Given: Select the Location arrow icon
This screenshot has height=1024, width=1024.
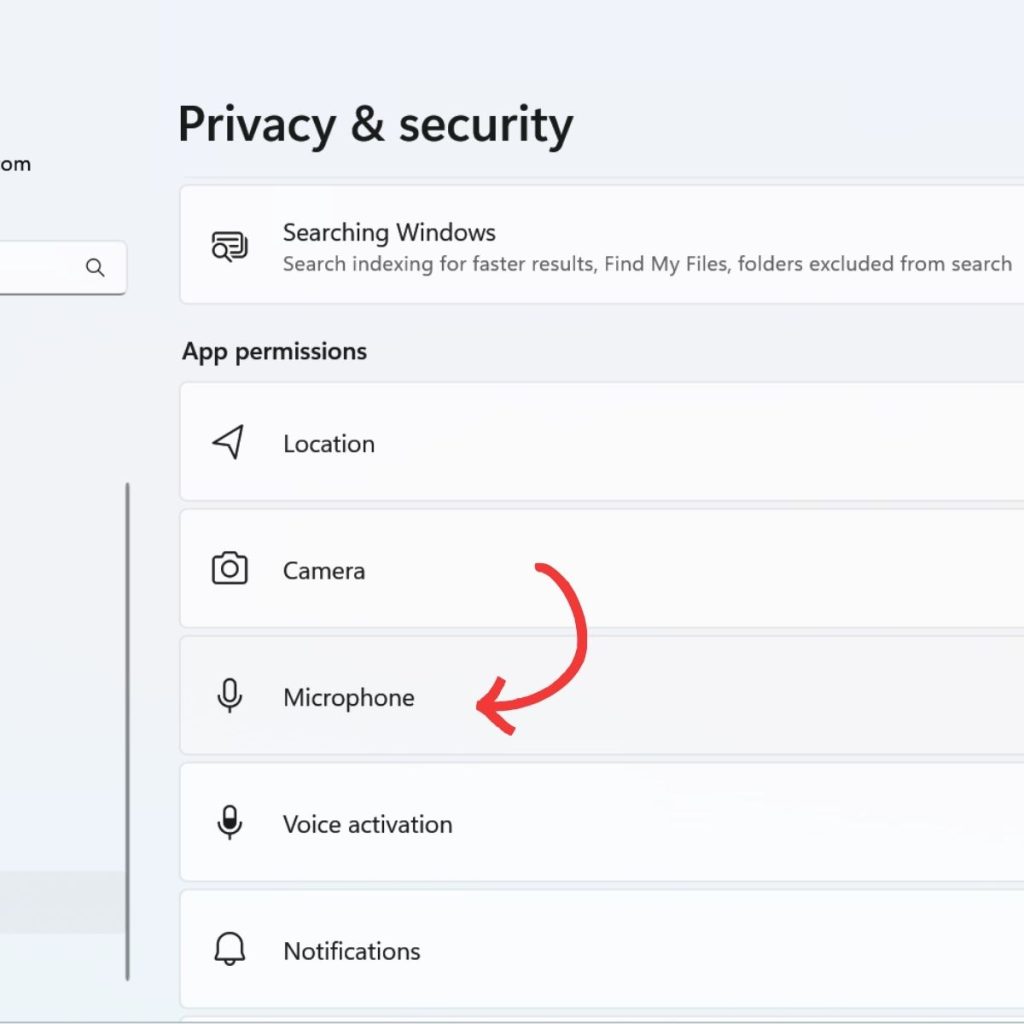Looking at the screenshot, I should point(229,442).
